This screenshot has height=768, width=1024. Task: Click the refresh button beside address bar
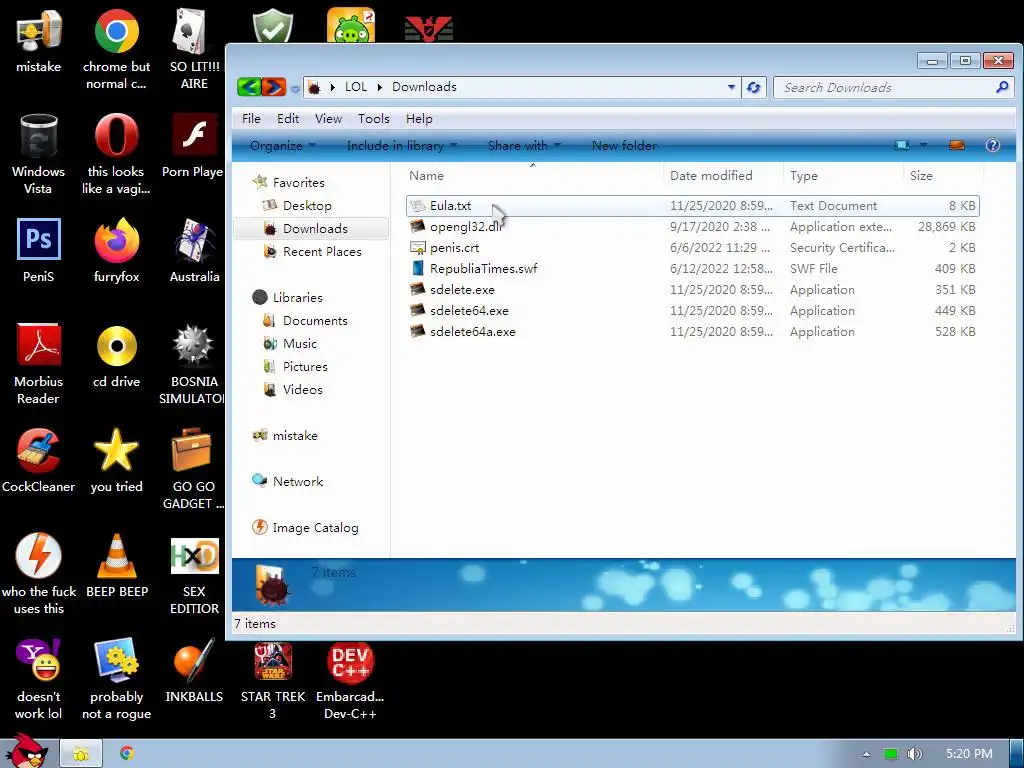754,87
